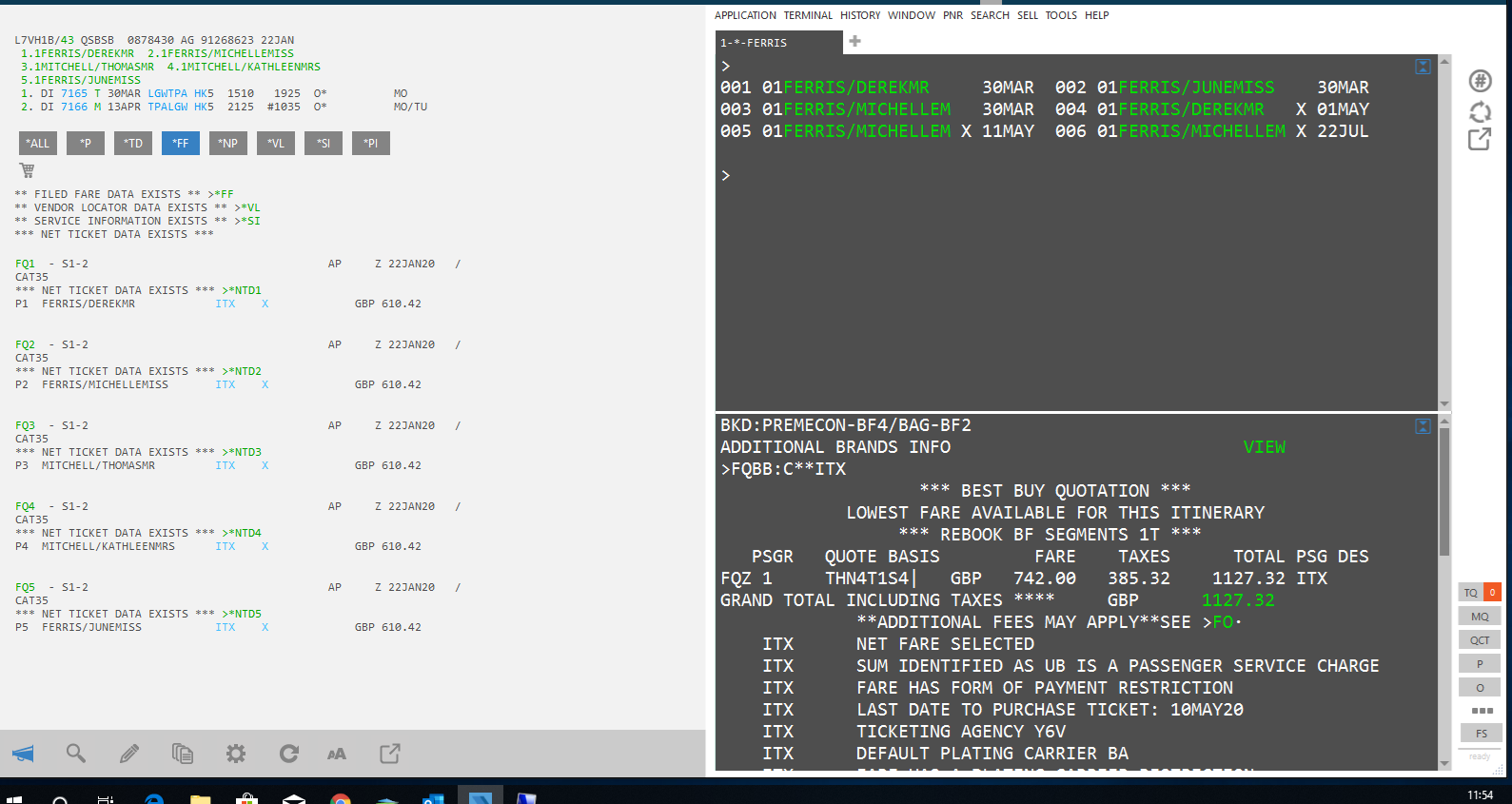
Task: Click the *VL vendor locator button
Action: tap(276, 144)
